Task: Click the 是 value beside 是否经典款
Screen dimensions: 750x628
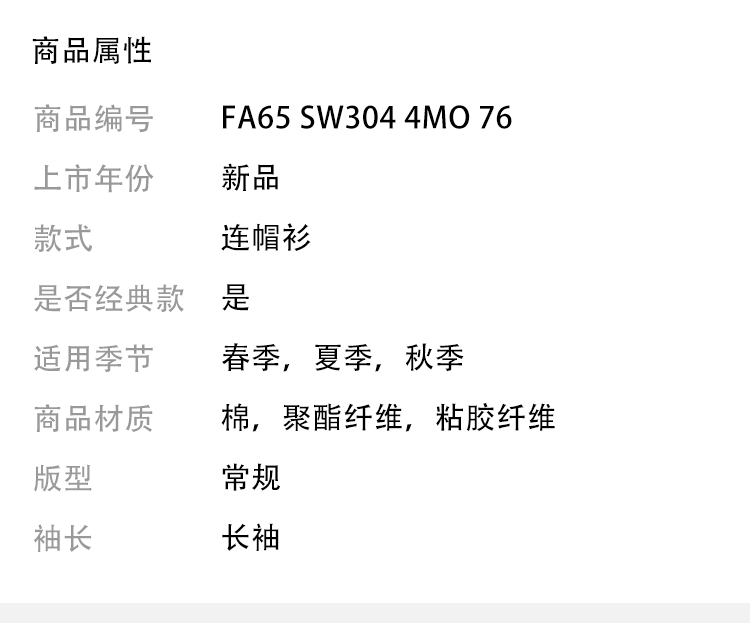Action: point(236,299)
